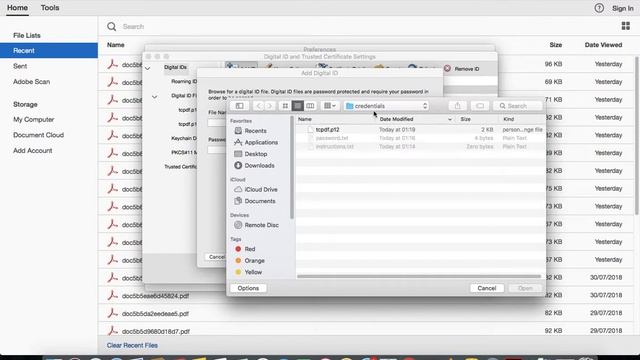
Task: Open doc5b5eae6d45824.pdf in recent list
Action: [x=155, y=296]
